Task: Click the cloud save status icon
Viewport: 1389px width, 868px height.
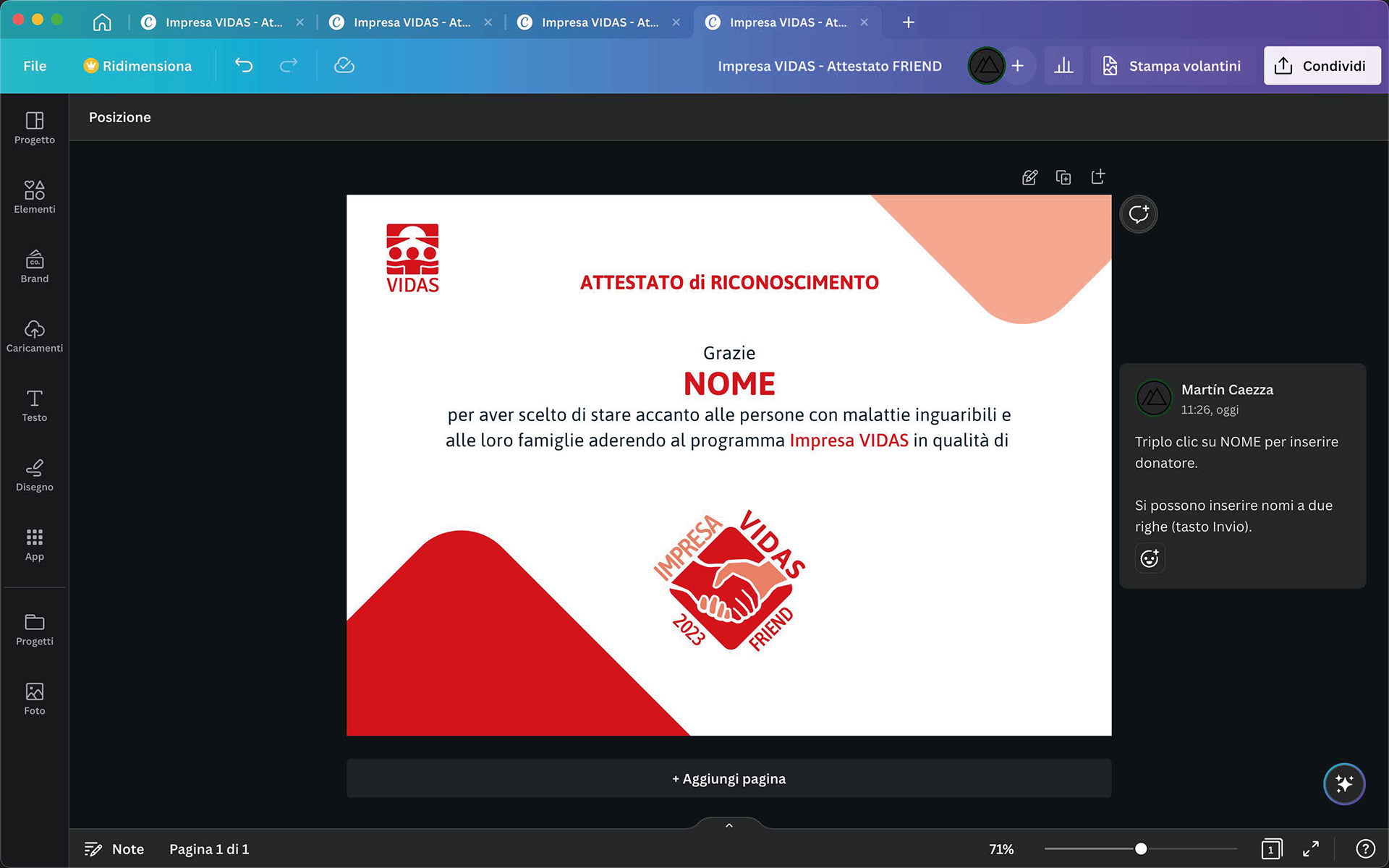Action: tap(344, 66)
